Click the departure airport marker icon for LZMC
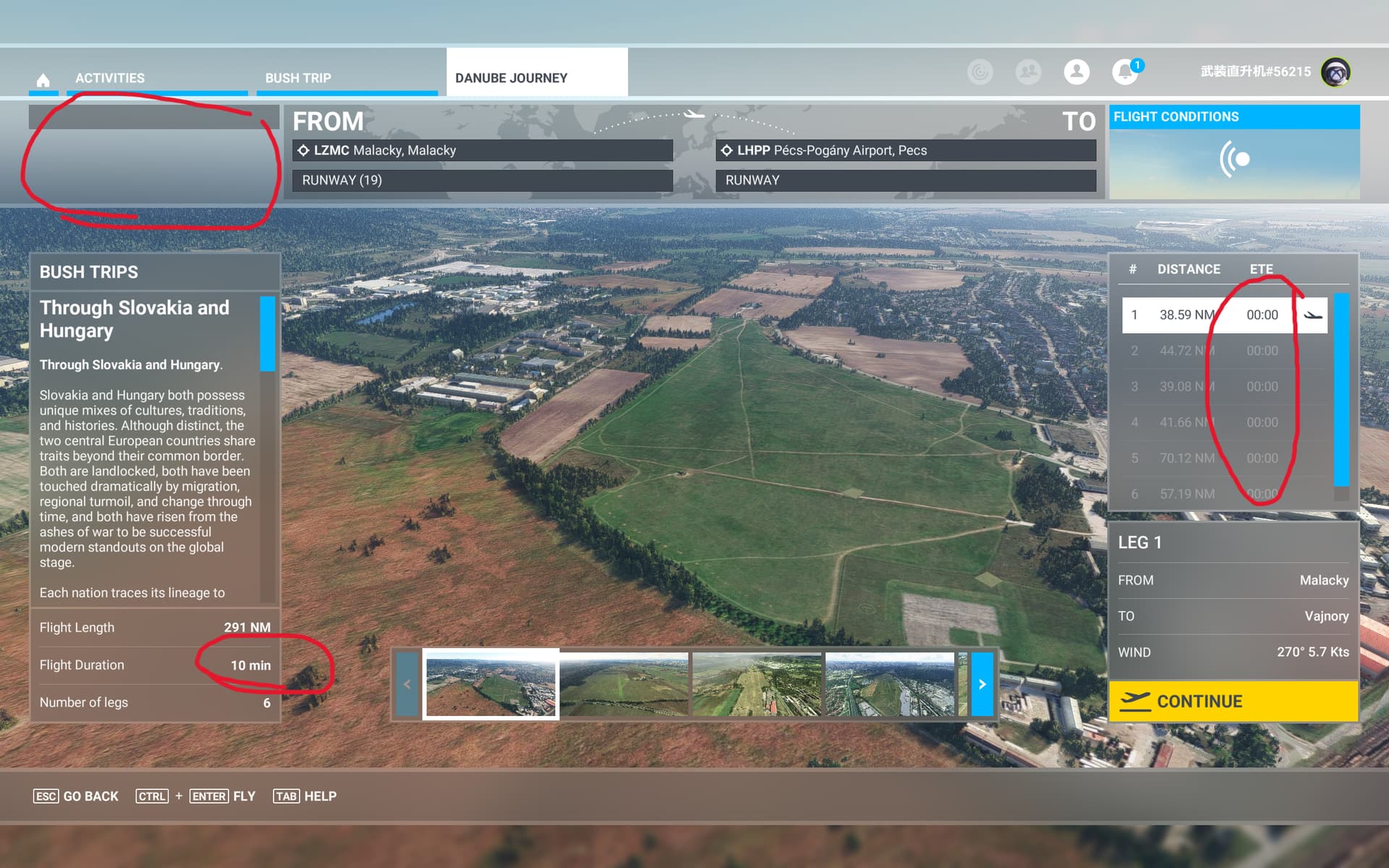This screenshot has height=868, width=1389. [302, 150]
